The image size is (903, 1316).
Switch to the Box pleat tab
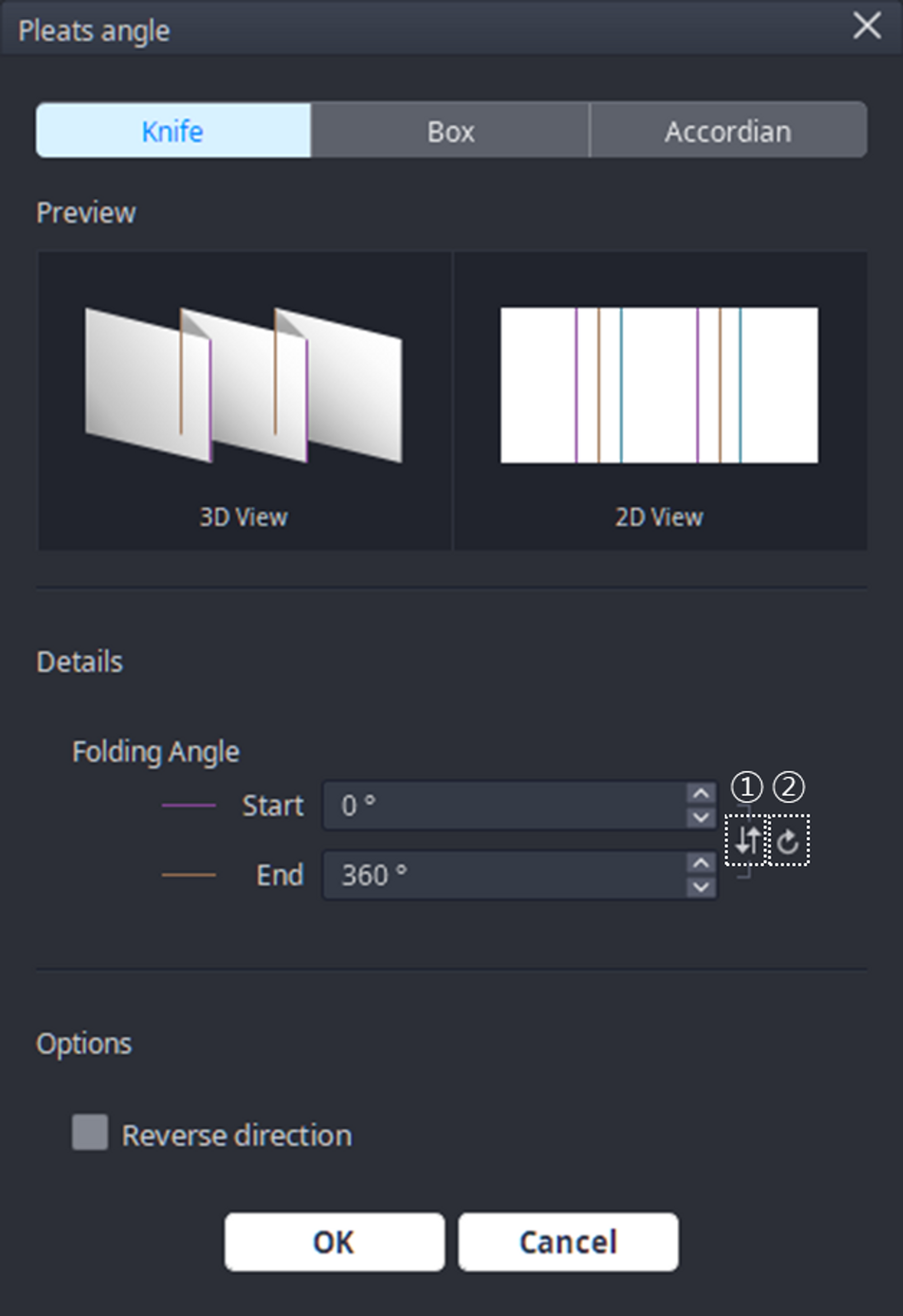tap(450, 131)
